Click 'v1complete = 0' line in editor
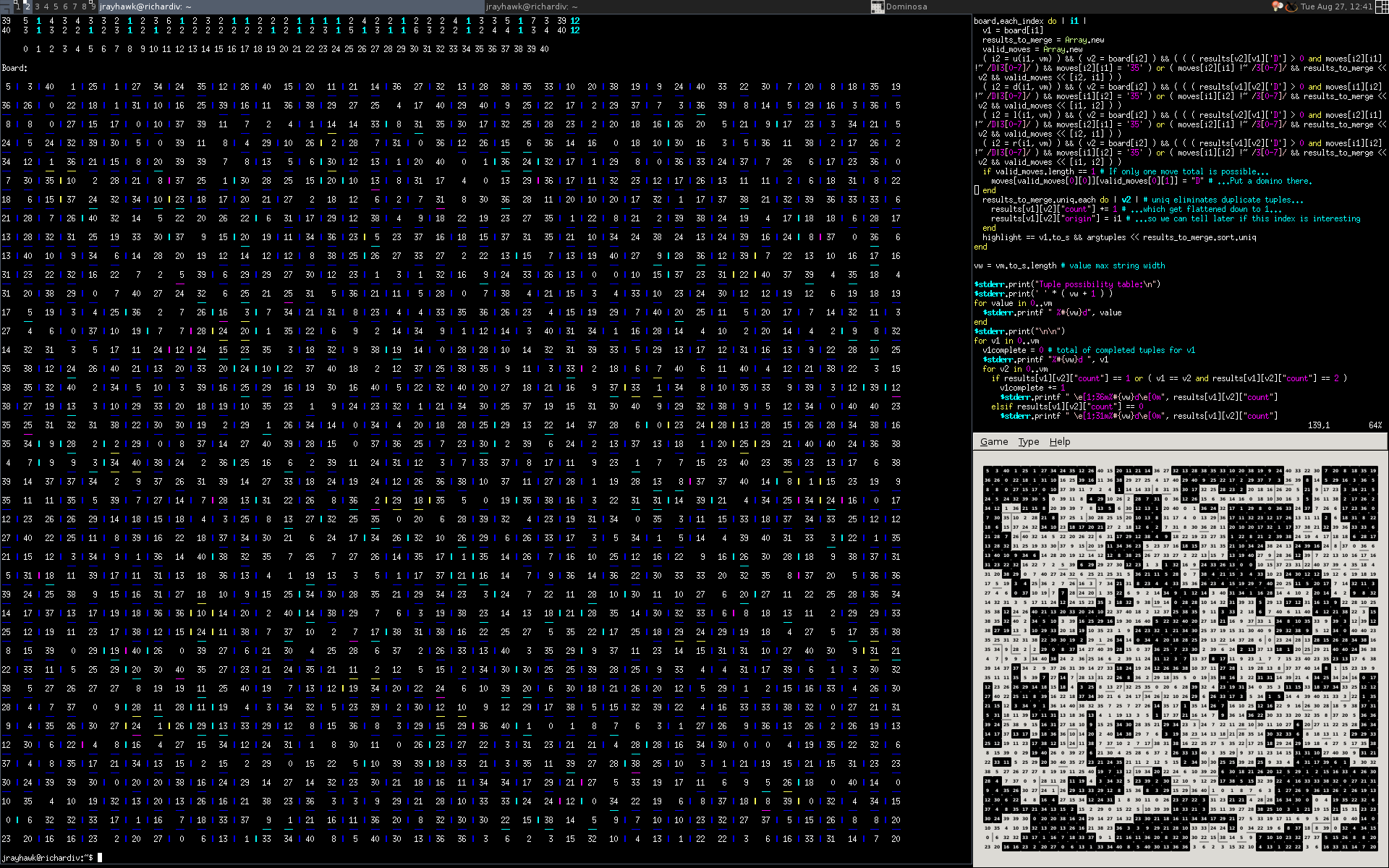The image size is (1389, 868). (1089, 350)
